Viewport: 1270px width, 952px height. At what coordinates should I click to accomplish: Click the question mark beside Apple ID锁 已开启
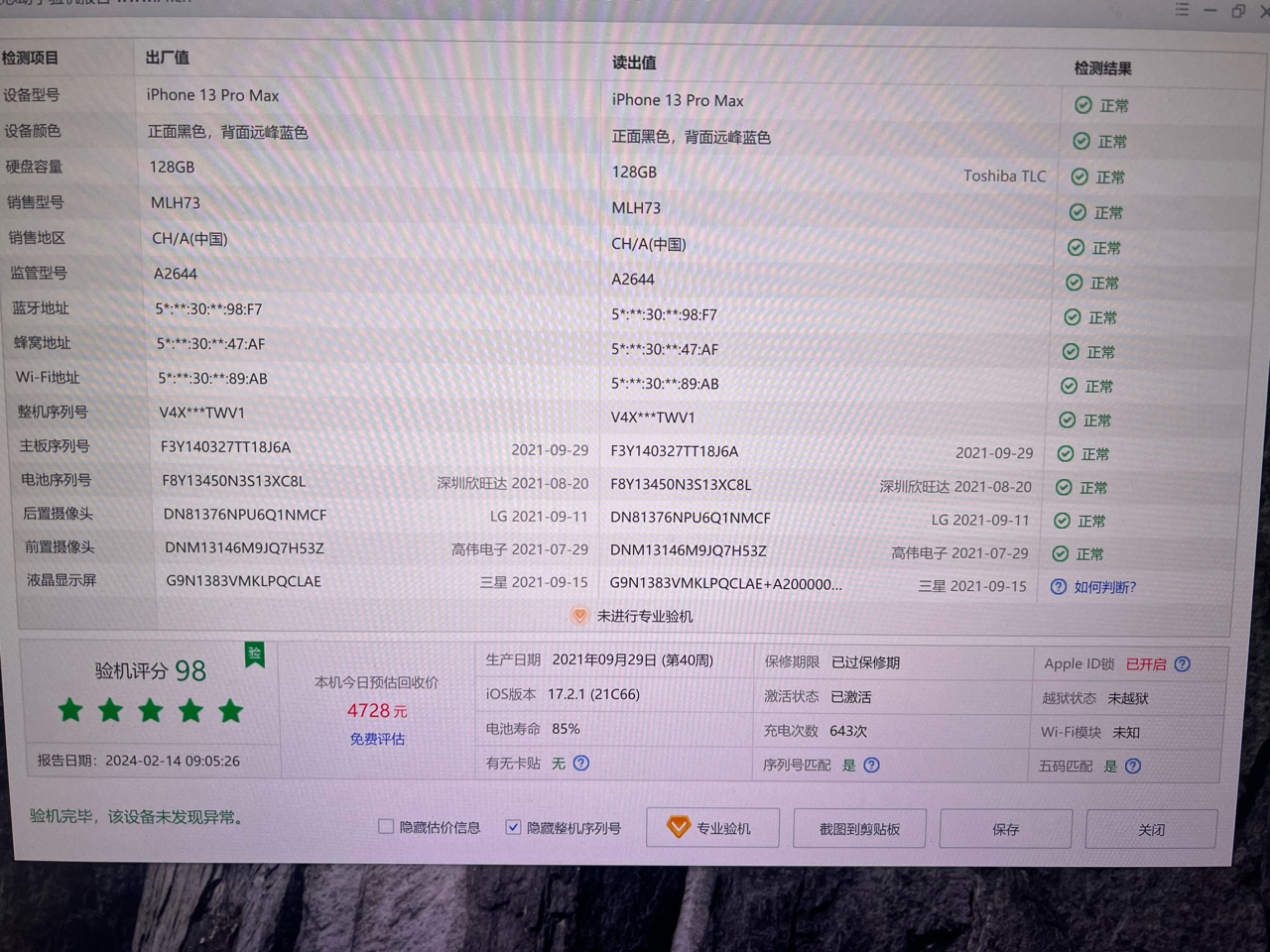pos(1183,663)
